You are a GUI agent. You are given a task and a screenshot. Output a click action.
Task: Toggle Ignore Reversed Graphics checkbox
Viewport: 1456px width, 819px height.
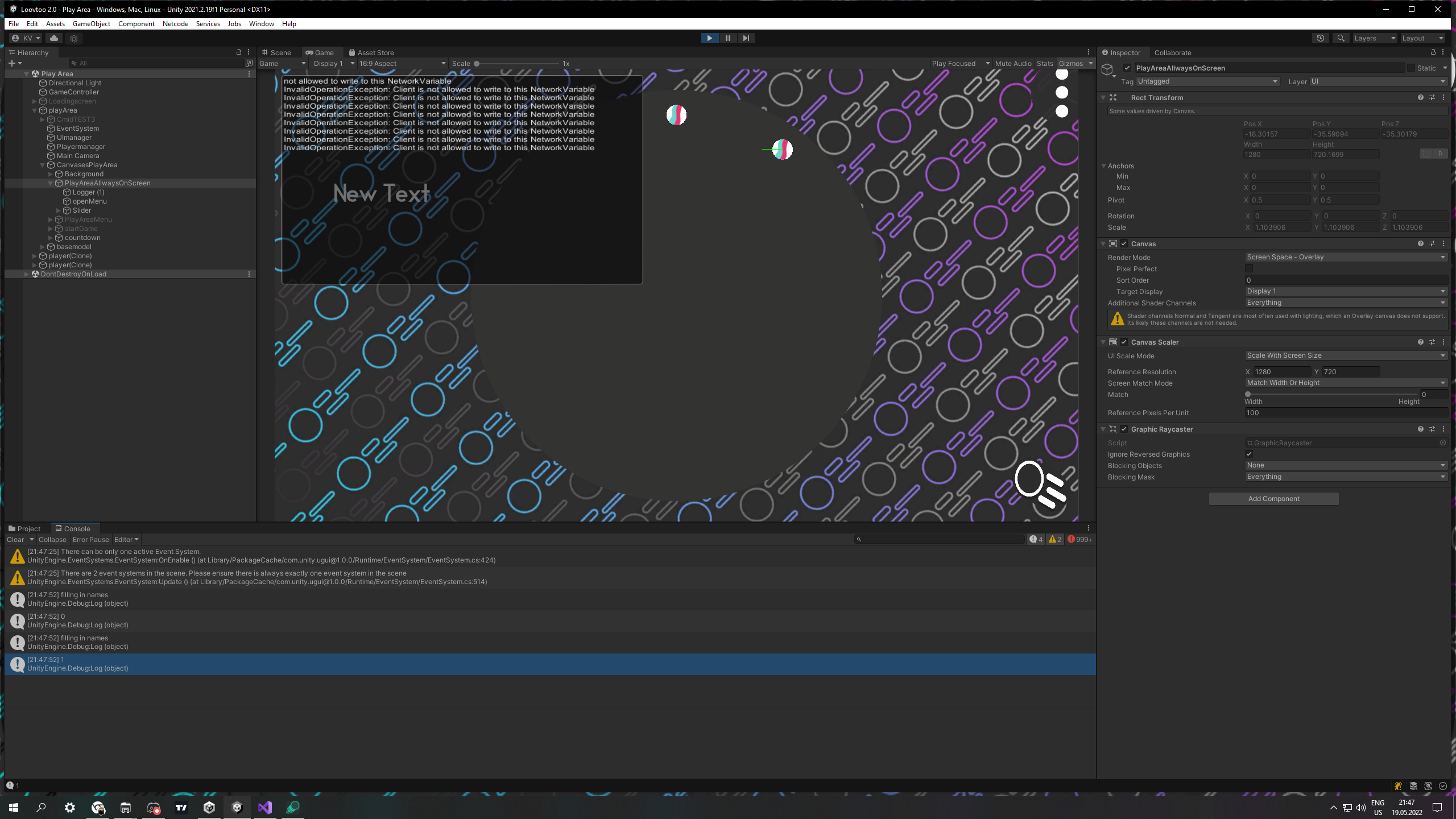(1249, 454)
